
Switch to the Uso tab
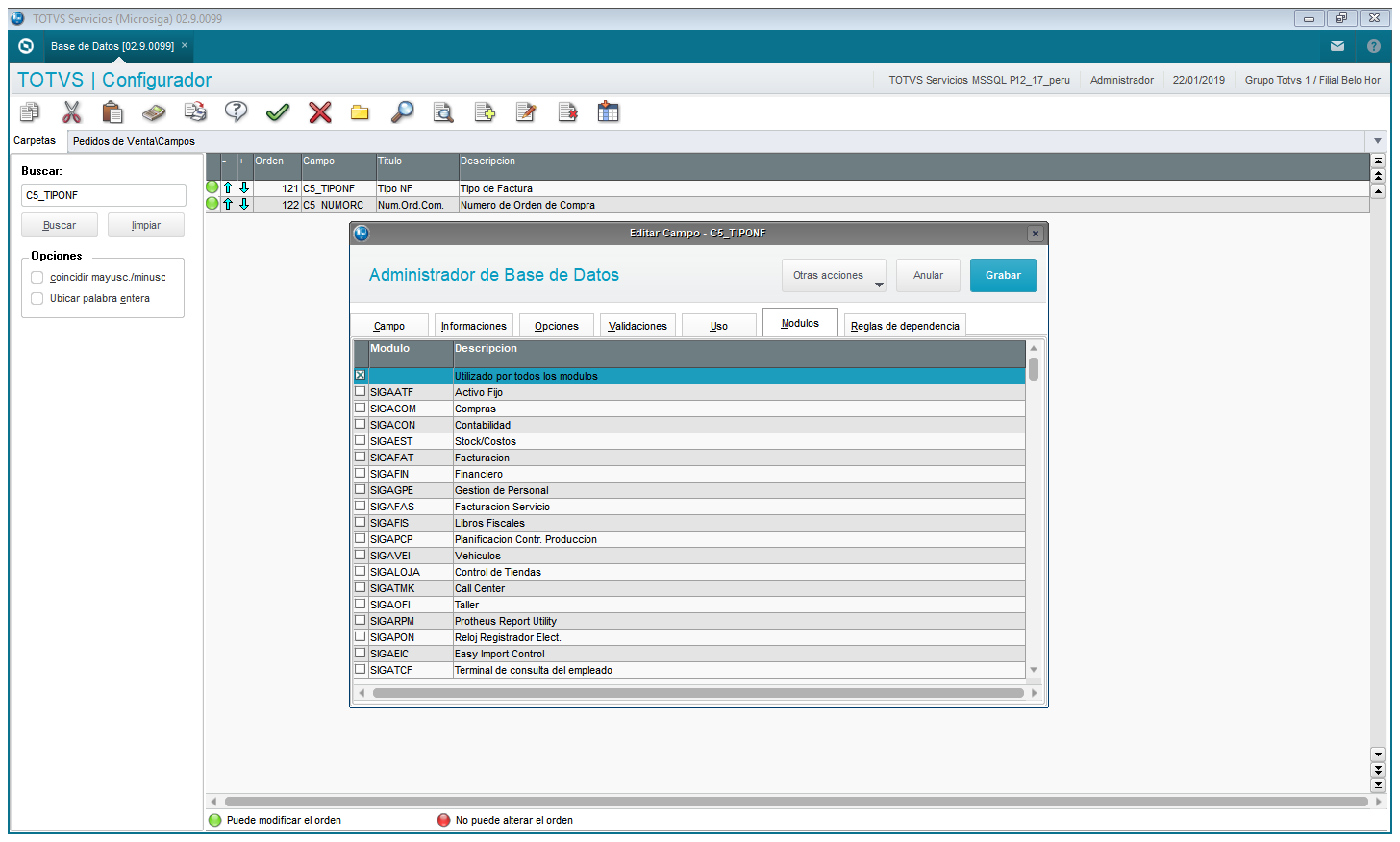(x=719, y=326)
